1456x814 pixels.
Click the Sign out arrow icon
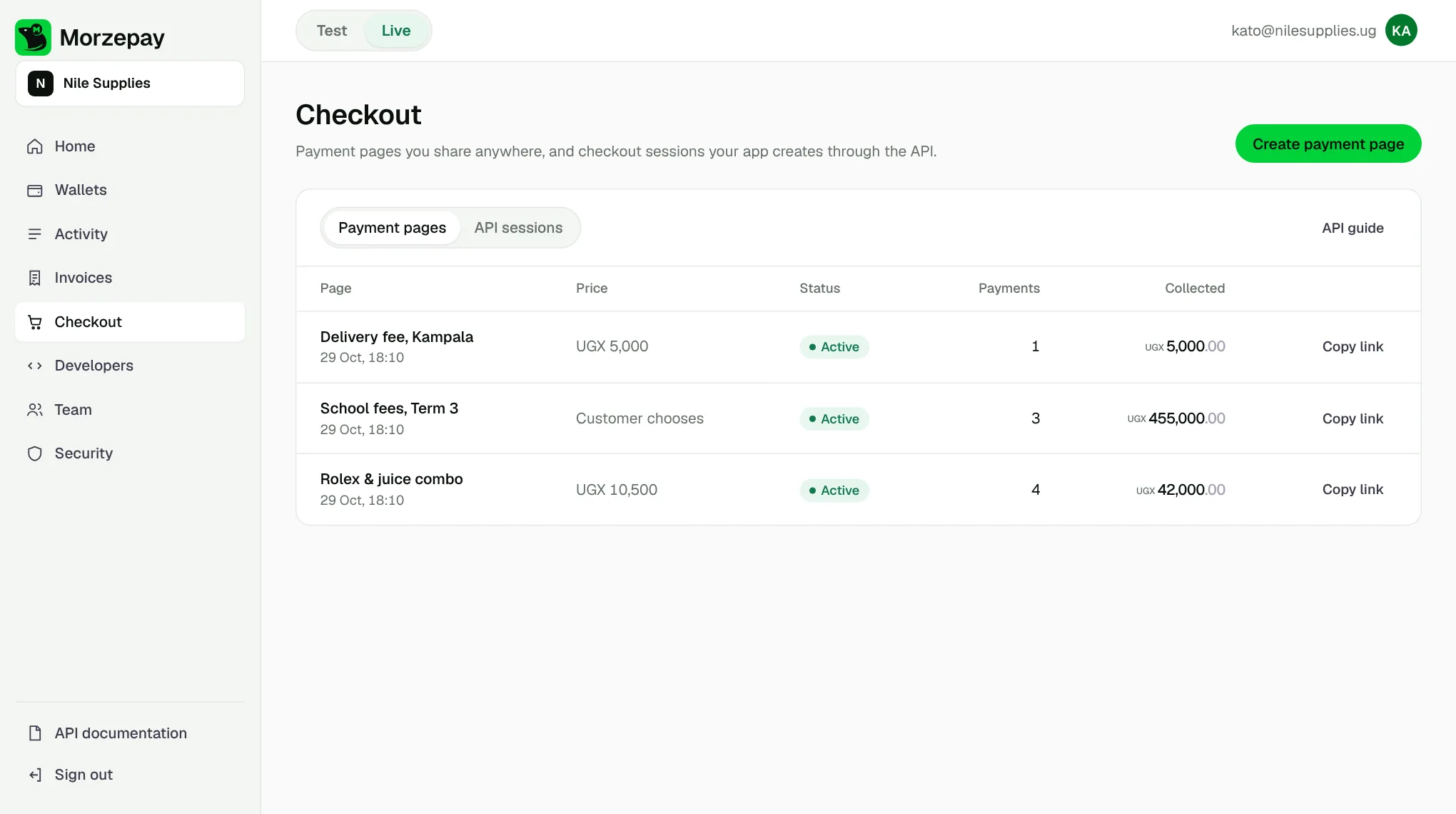(35, 775)
